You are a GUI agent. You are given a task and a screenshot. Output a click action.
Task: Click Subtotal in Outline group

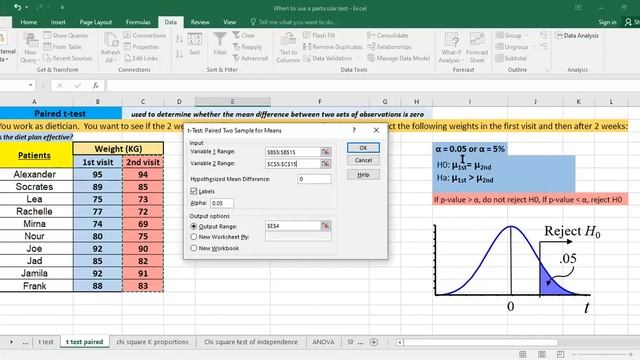click(x=511, y=58)
